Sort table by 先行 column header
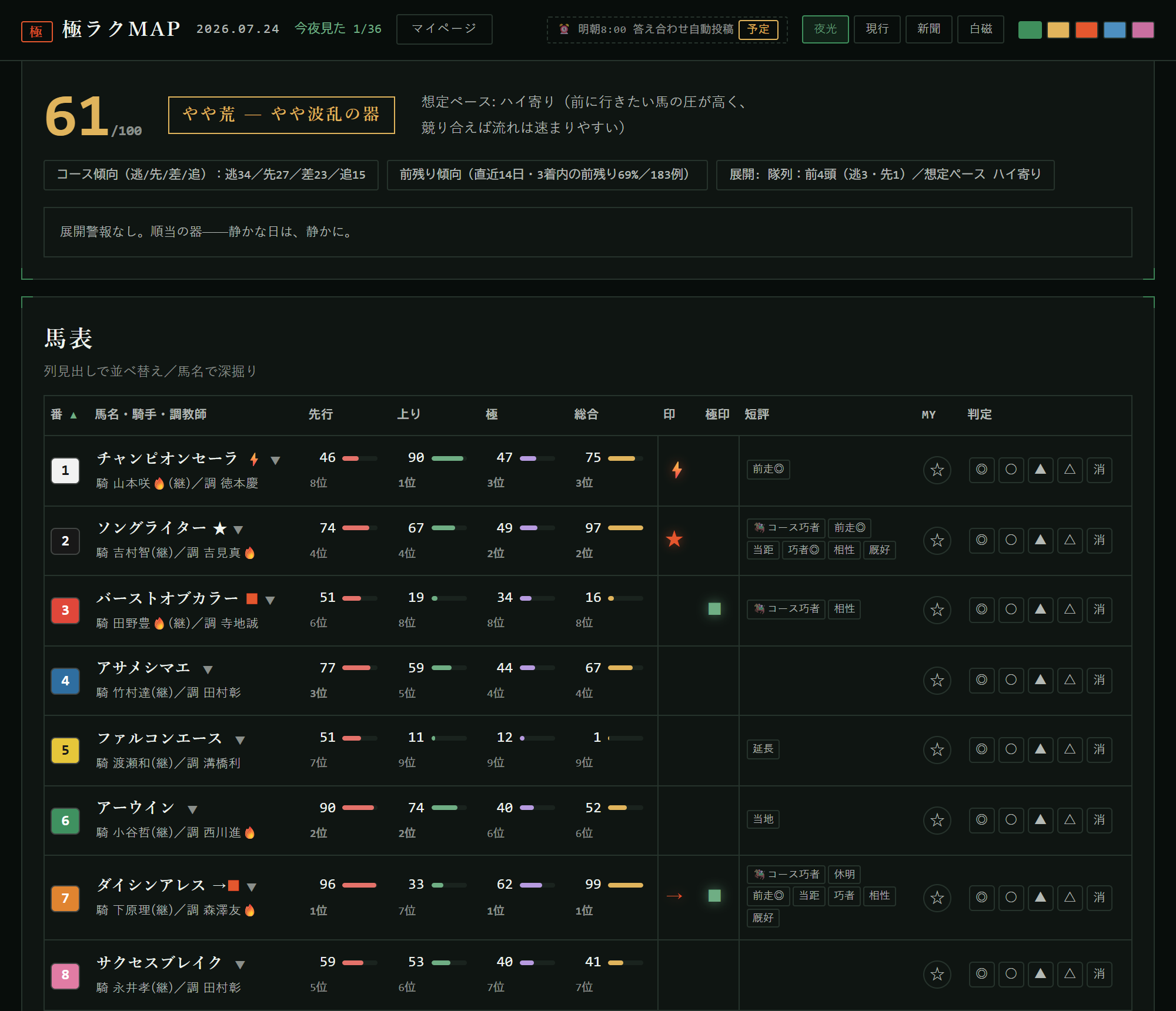 tap(320, 414)
